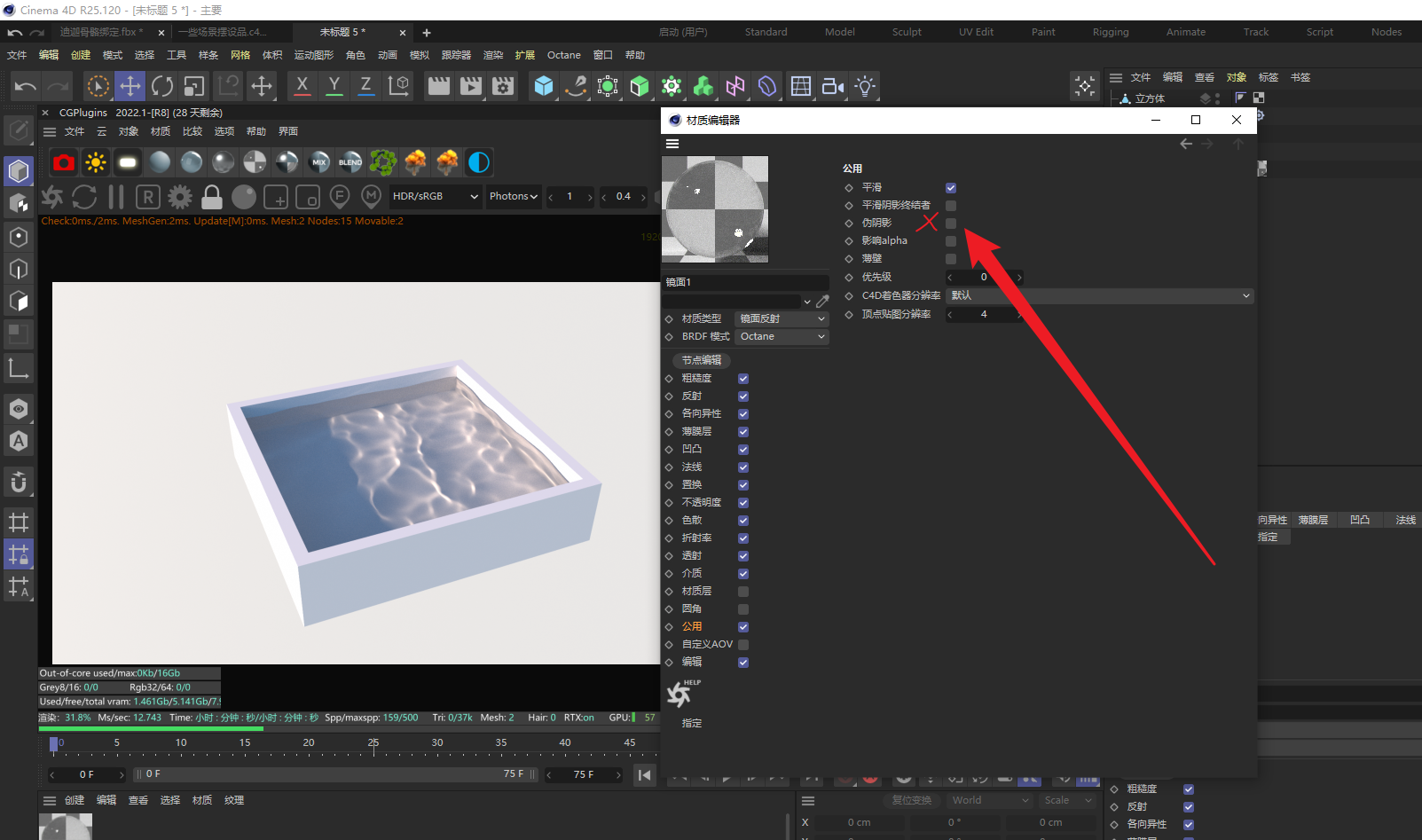The height and width of the screenshot is (840, 1422).
Task: Click the Octane settings gear icon
Action: [x=180, y=197]
